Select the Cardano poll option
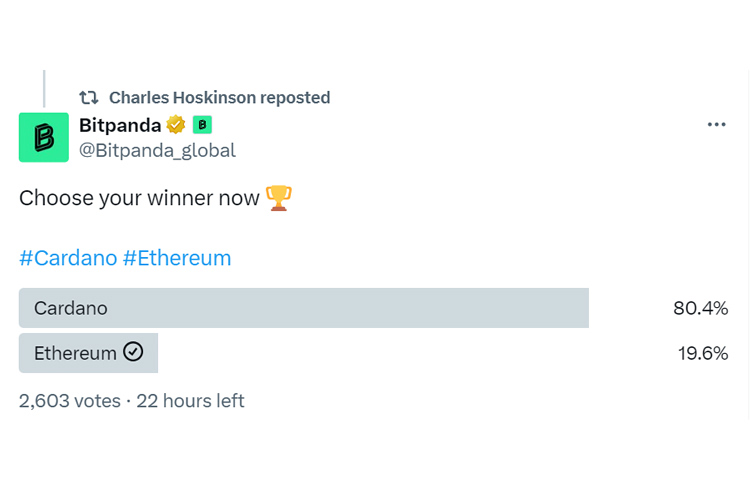Image resolution: width=750 pixels, height=500 pixels. click(303, 308)
